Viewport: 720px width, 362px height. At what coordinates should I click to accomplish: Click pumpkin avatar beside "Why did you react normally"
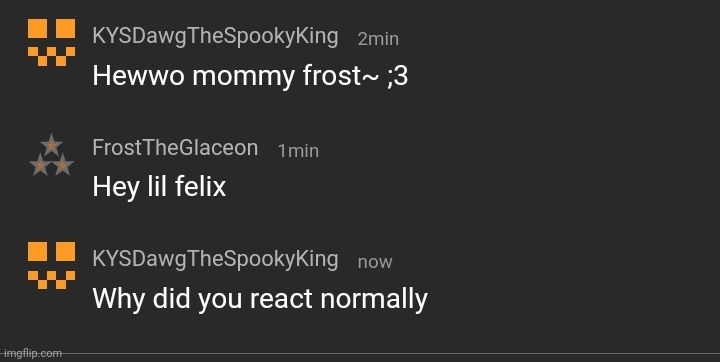click(51, 266)
